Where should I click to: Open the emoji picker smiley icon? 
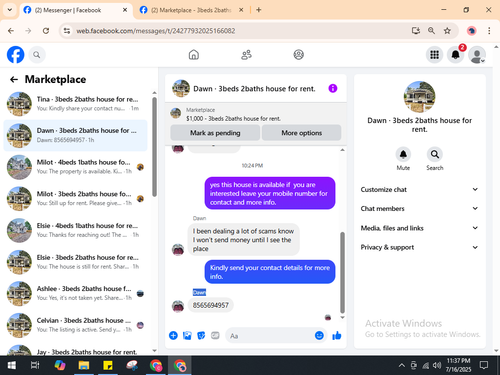point(319,335)
